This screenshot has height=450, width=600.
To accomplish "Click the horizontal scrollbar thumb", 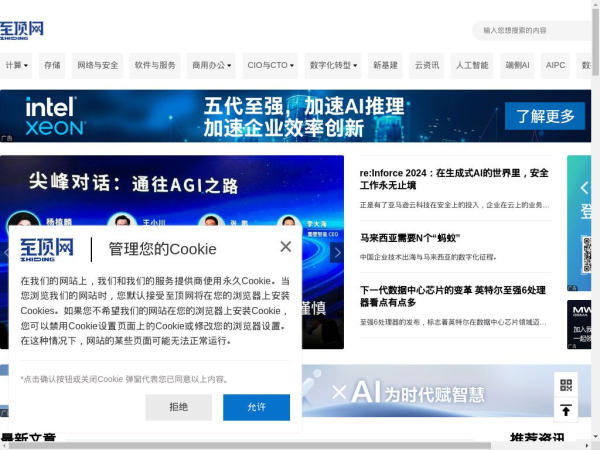I will tap(249, 446).
